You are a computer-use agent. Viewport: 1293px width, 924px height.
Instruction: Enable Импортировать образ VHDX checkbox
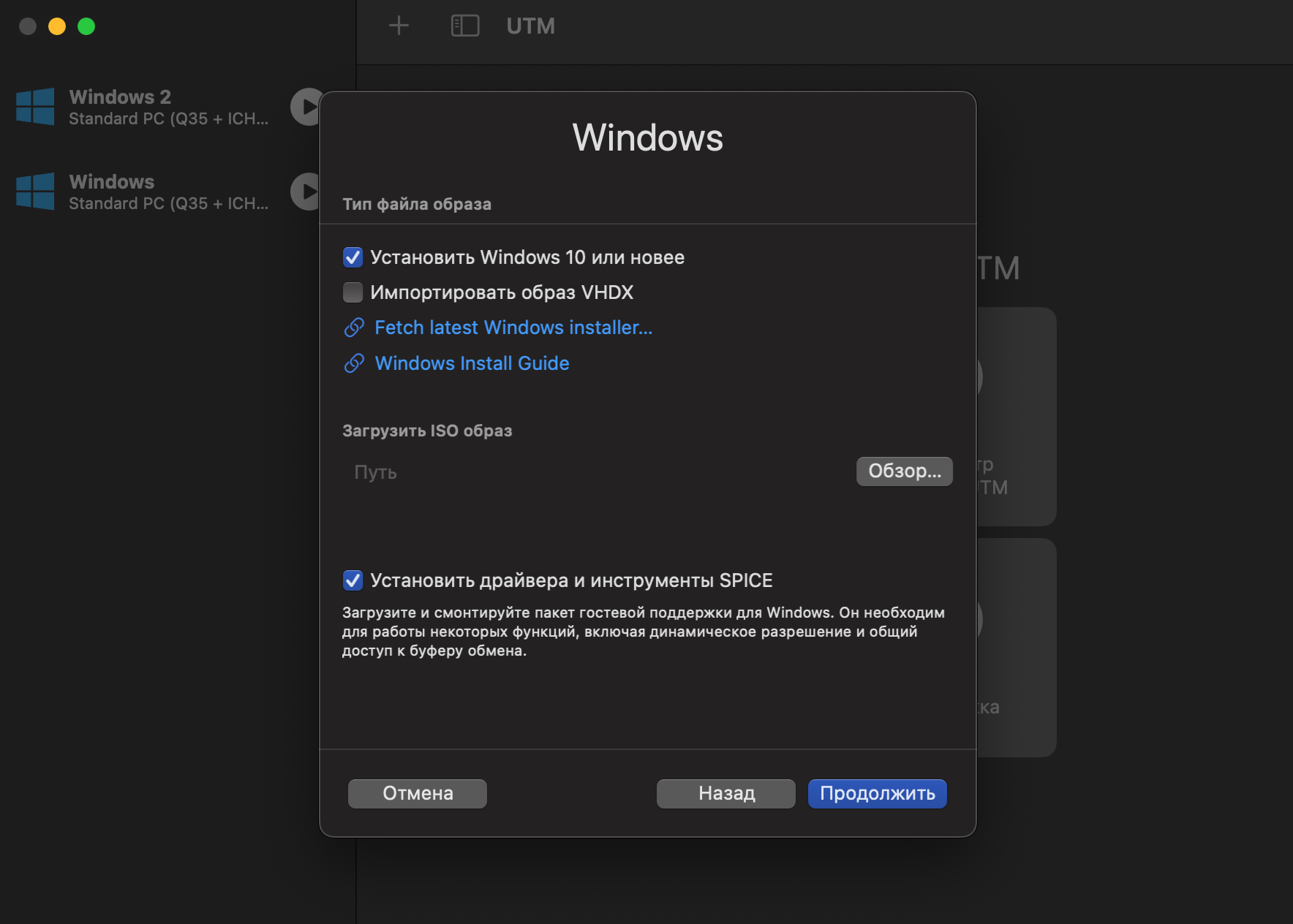tap(353, 292)
